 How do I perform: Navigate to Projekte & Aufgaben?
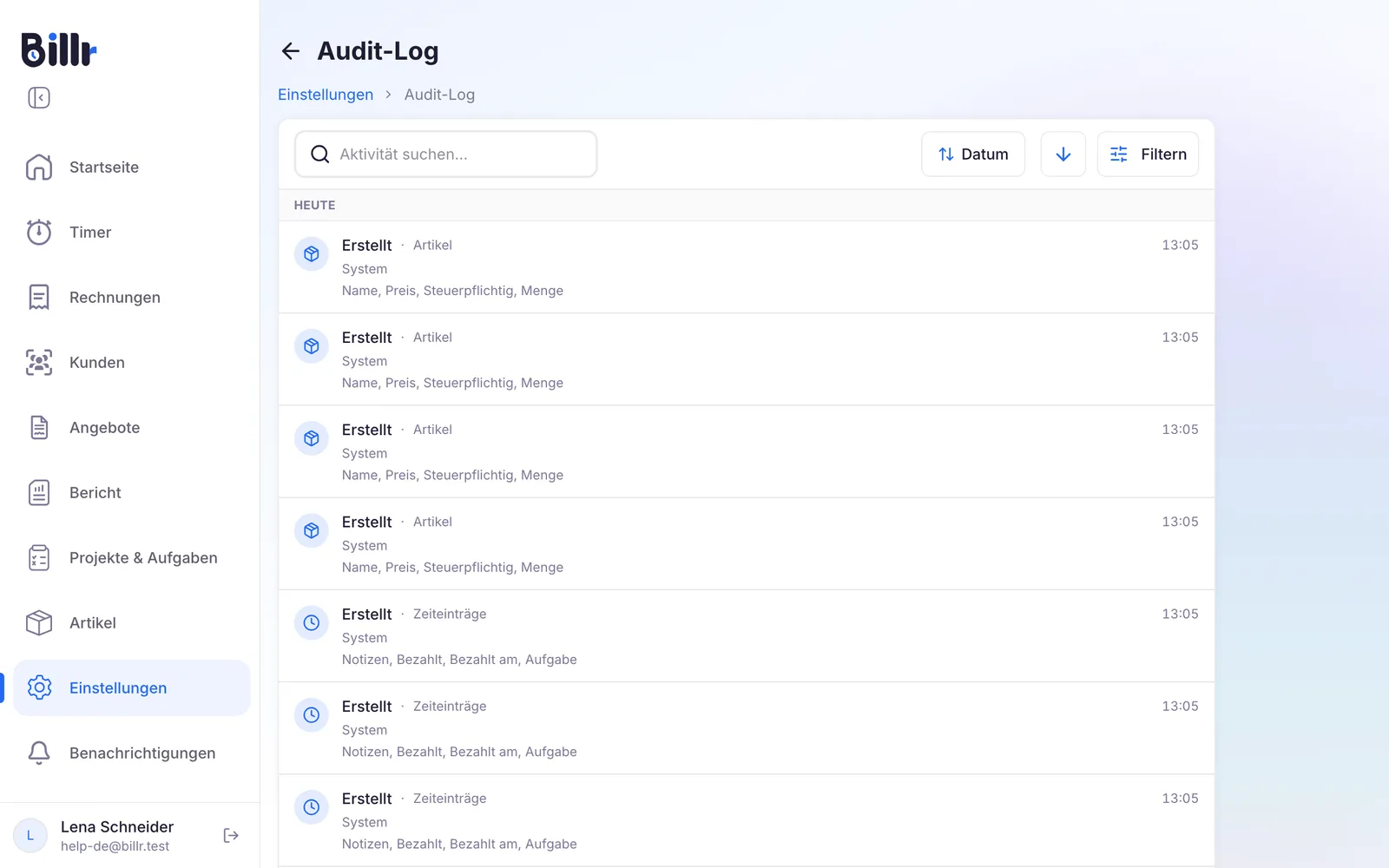(132, 557)
